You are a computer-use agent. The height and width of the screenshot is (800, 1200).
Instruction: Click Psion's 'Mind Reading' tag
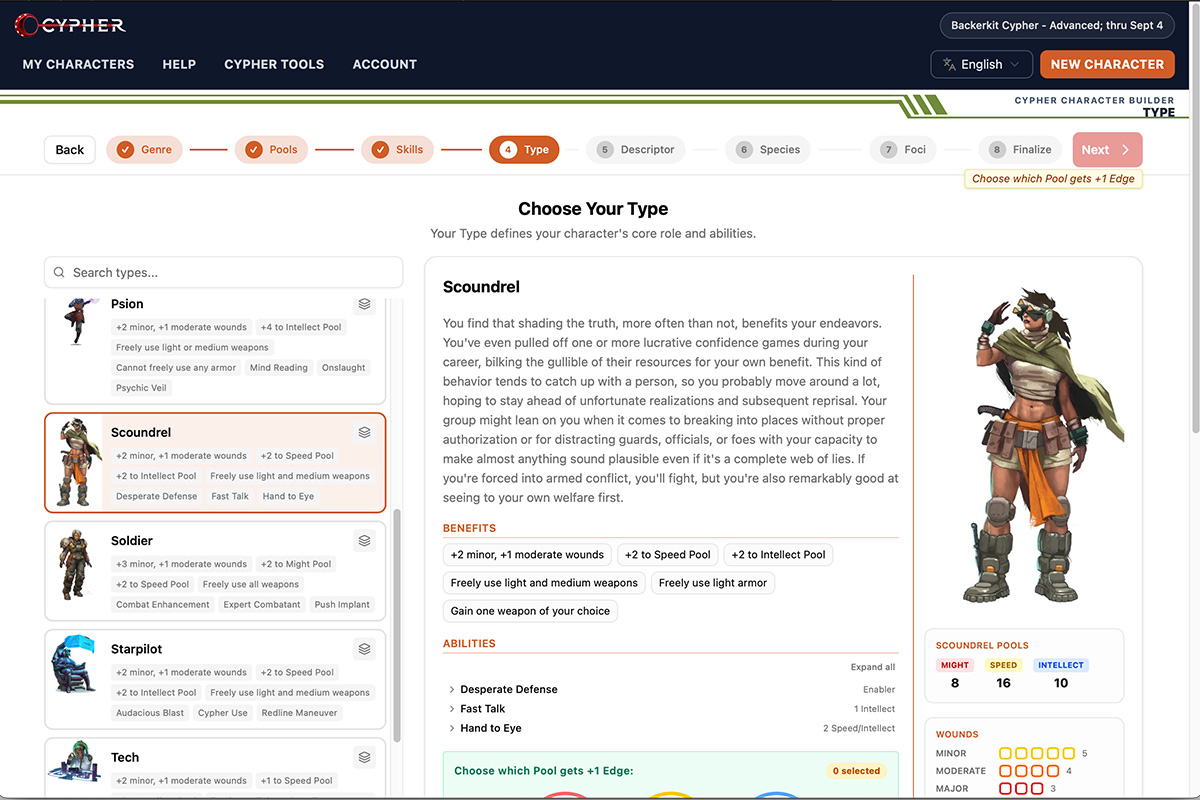(x=279, y=368)
